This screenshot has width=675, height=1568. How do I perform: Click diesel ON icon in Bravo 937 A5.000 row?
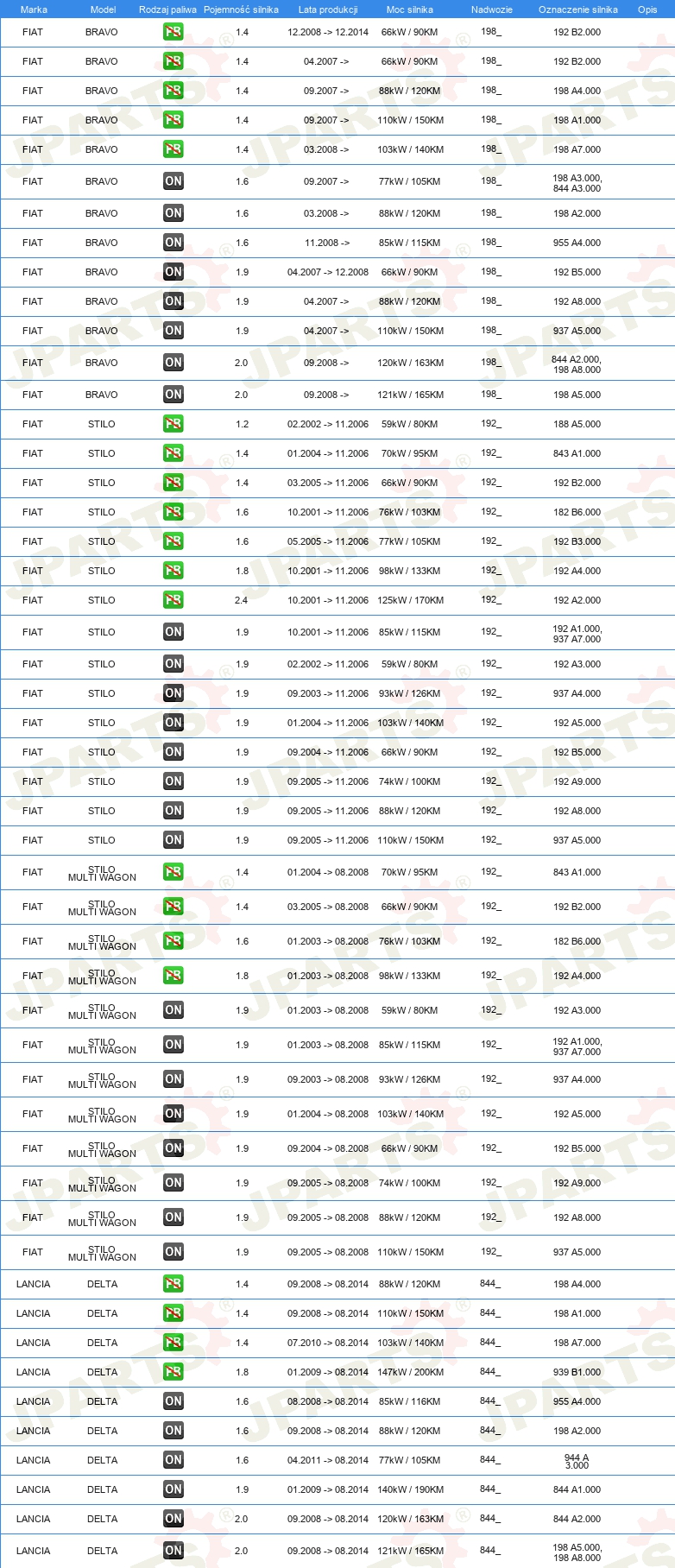coord(173,331)
